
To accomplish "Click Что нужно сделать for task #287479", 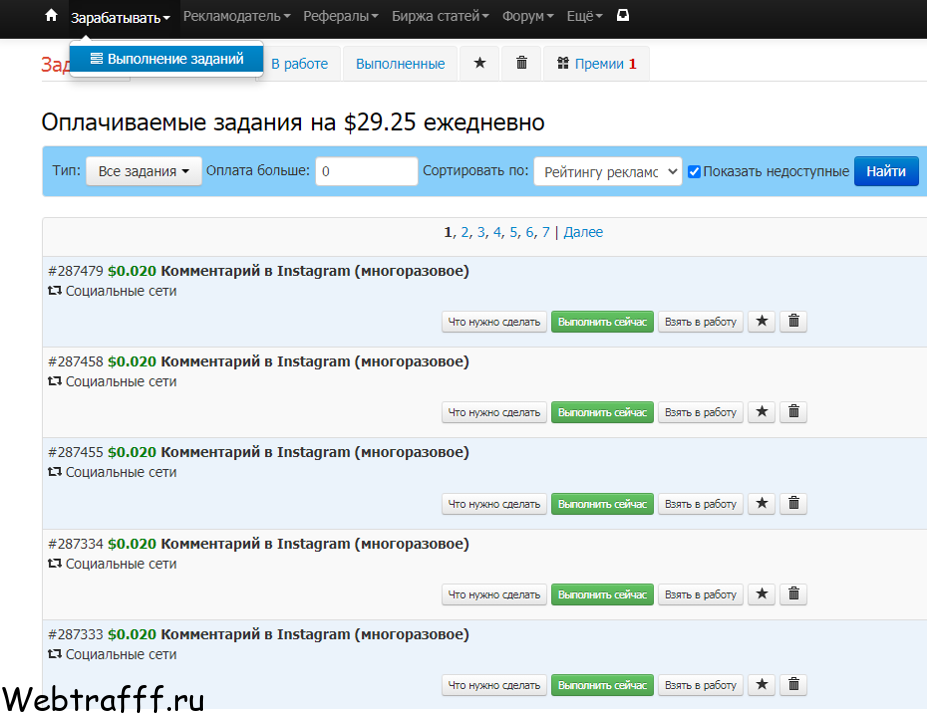I will point(494,322).
